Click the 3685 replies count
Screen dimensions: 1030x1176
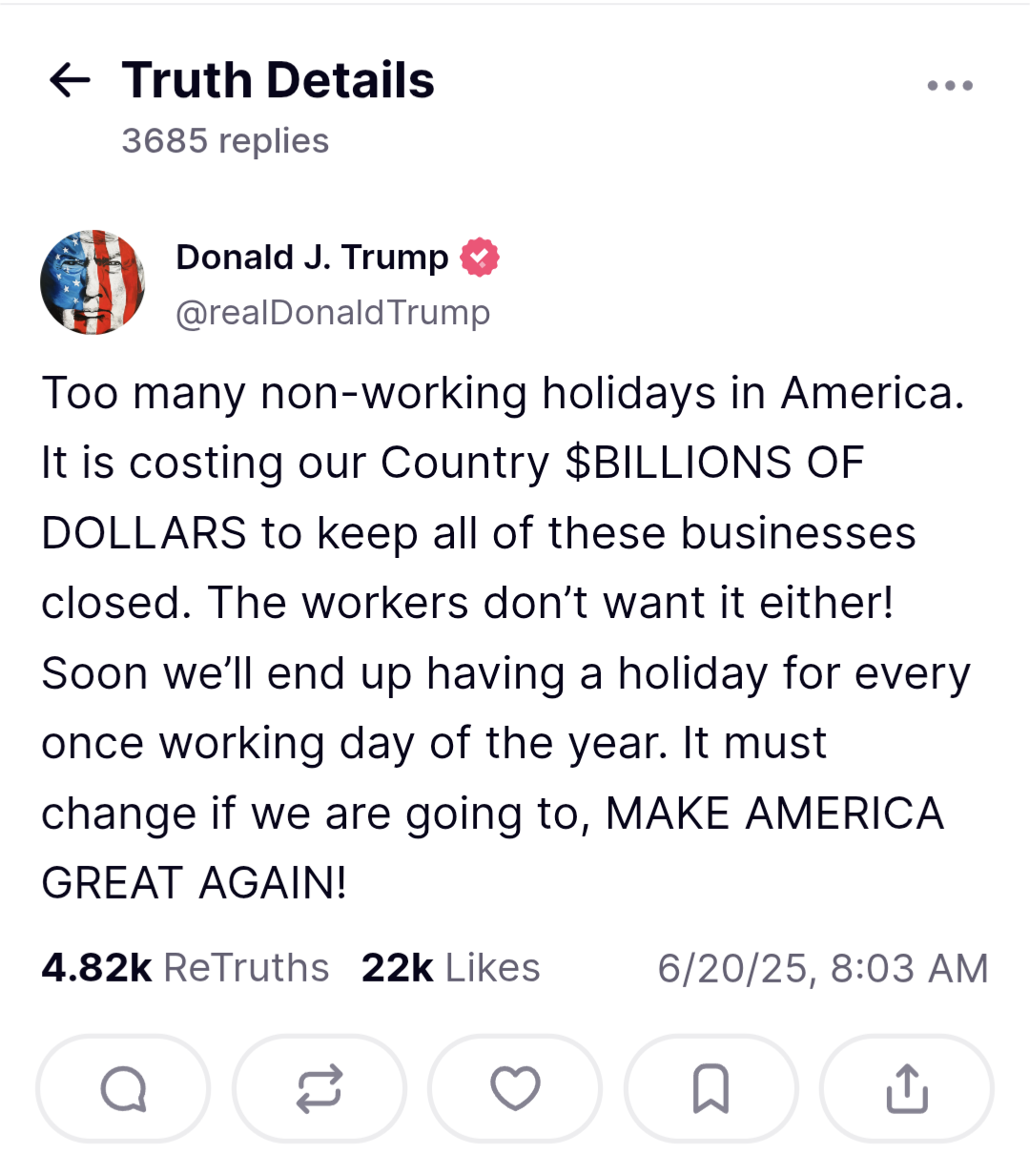[x=225, y=141]
